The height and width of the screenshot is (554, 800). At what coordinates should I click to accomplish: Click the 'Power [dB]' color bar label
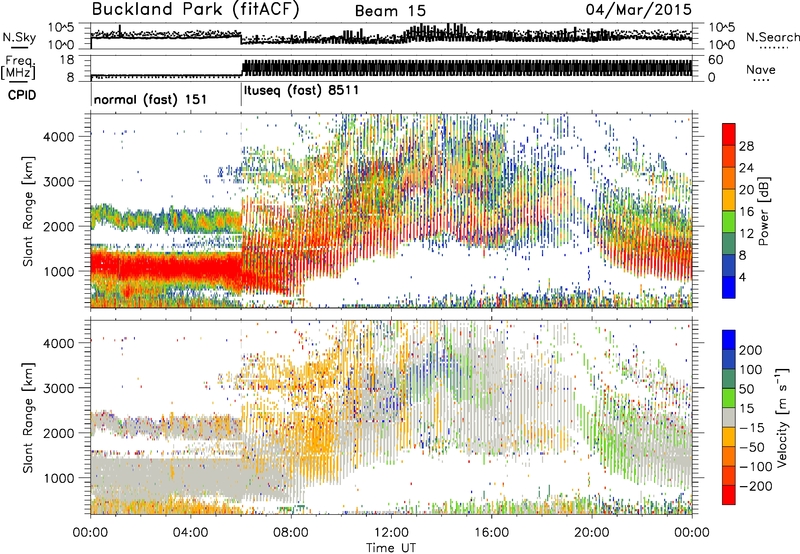[764, 211]
